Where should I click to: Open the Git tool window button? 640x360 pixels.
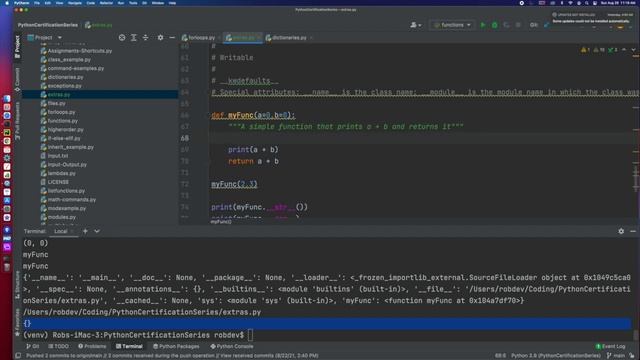33,346
